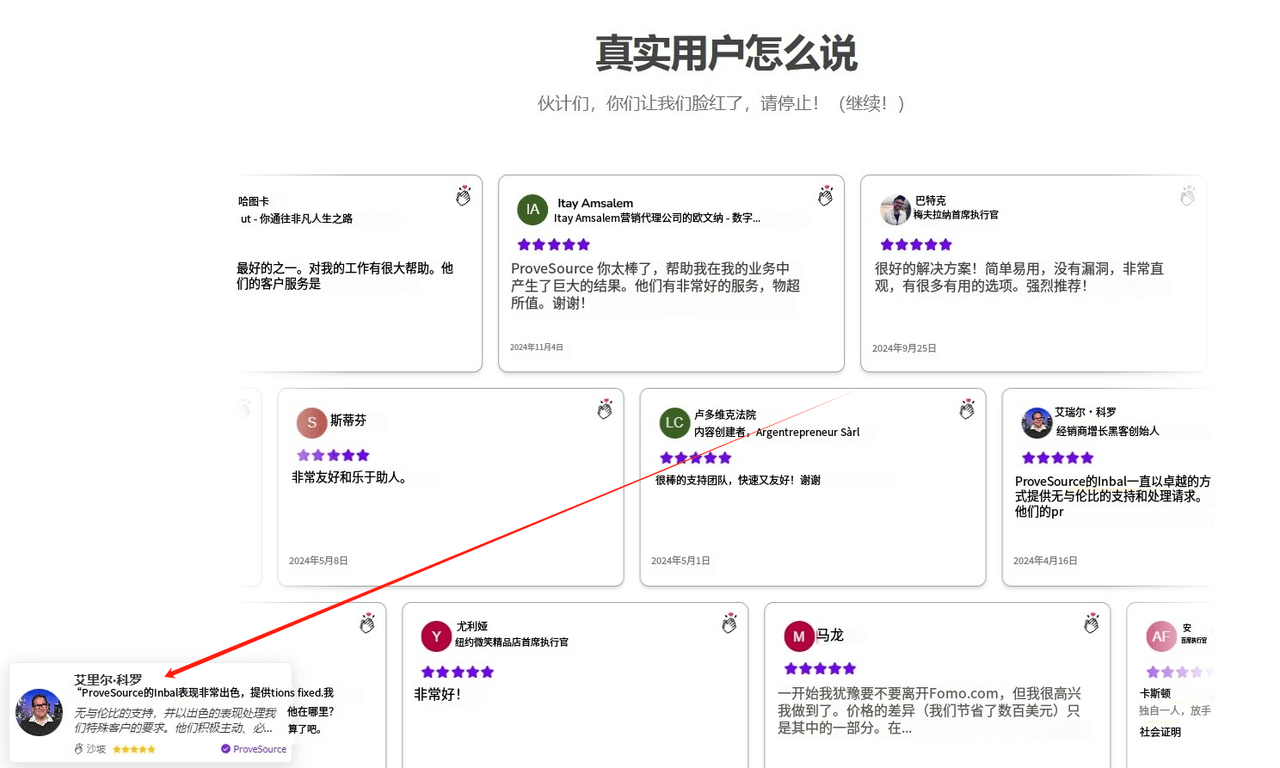Click the clap icon on 斯蒂芬's card
Screen dimensions: 1280x768
coord(605,409)
